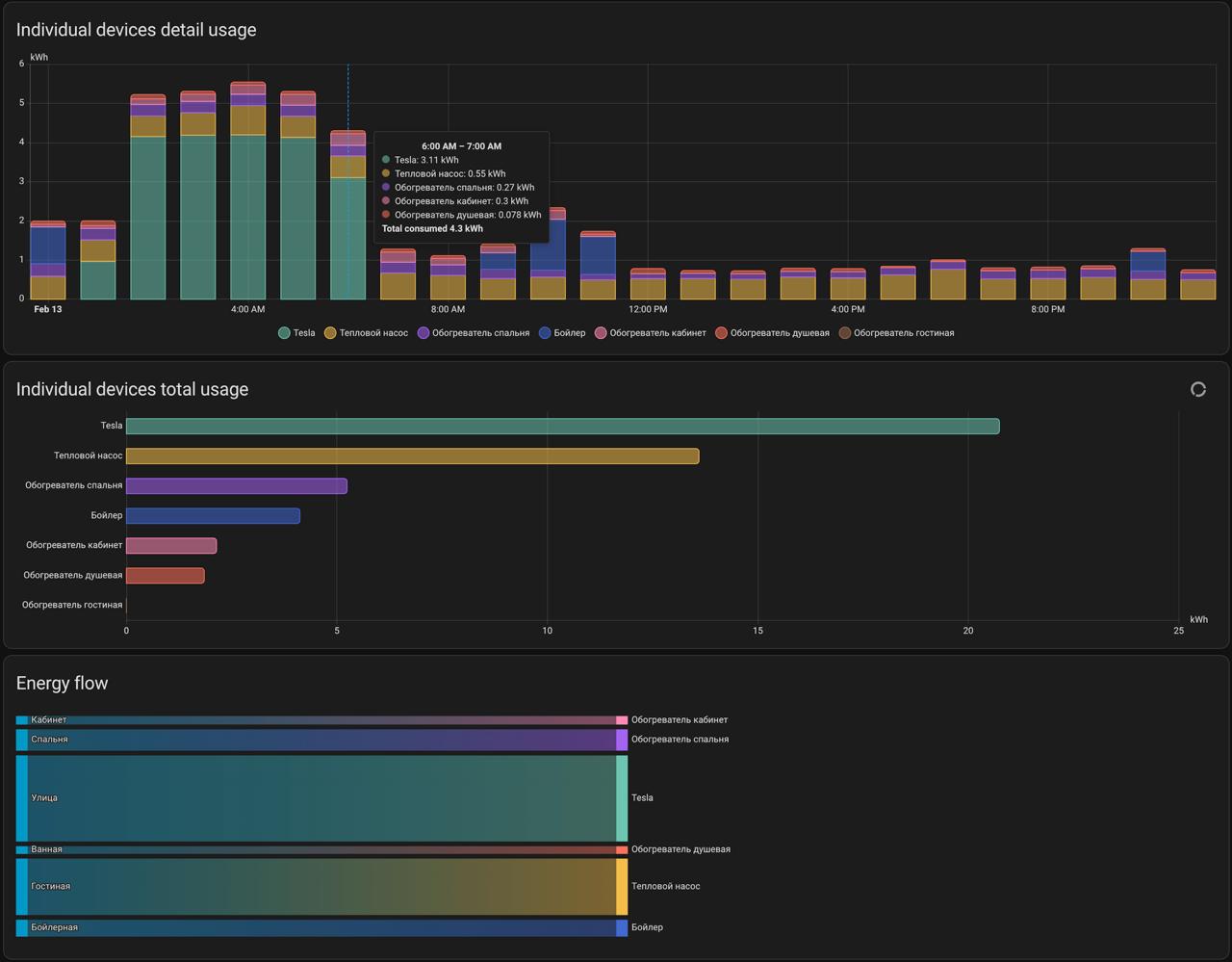Click the loading spinner icon in total usage card

[1198, 389]
